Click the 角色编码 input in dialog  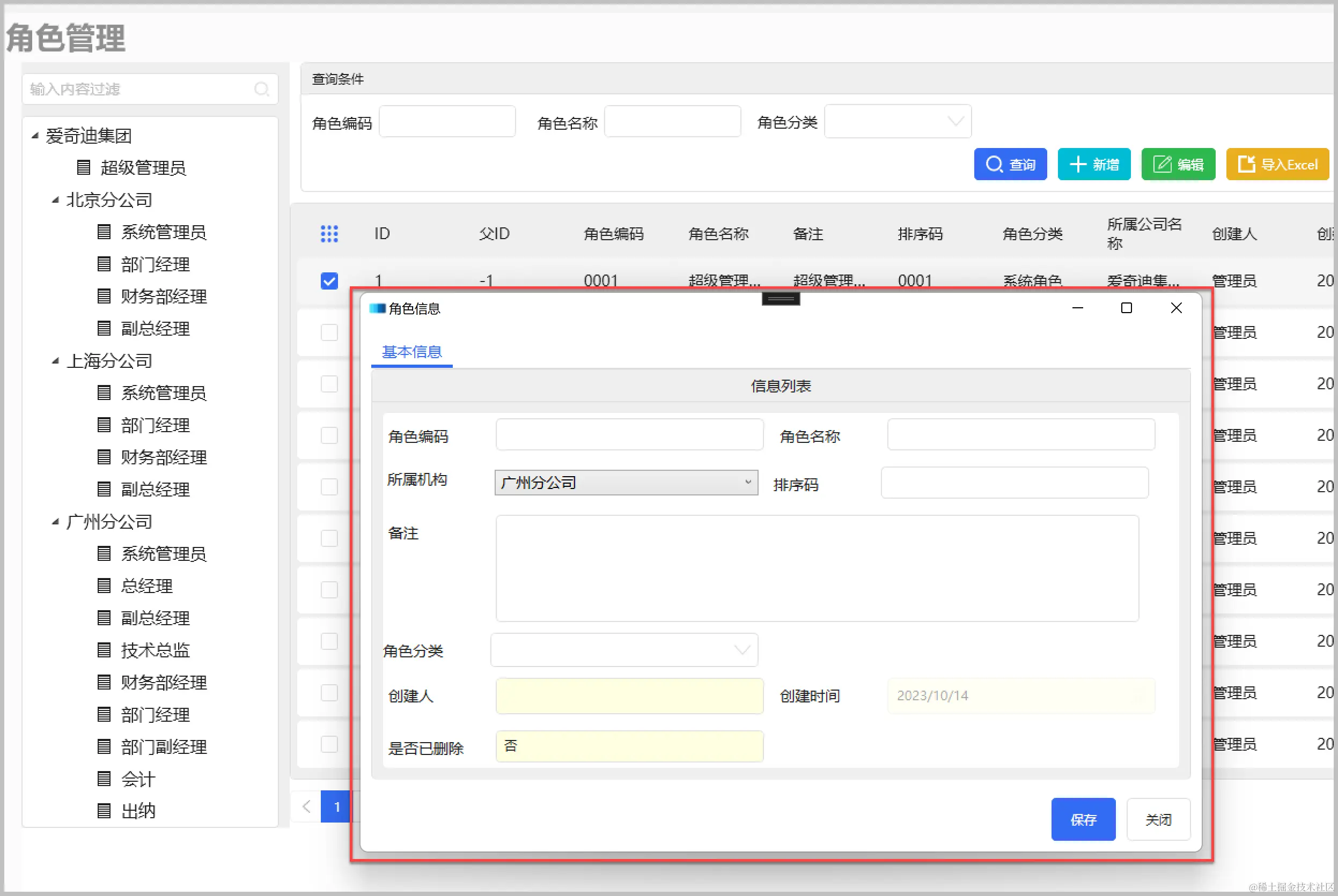click(629, 435)
